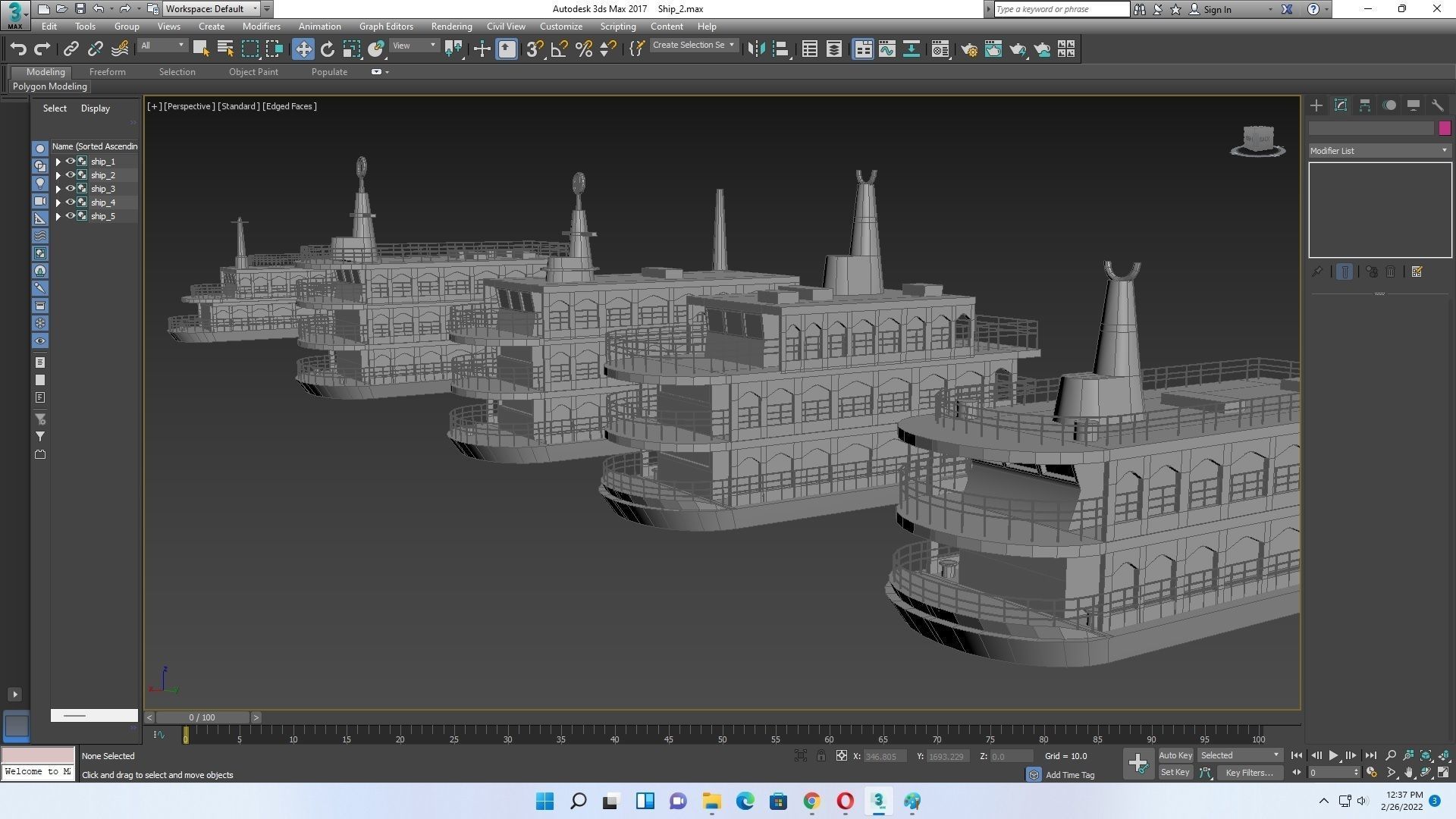Open the Graph Editors menu

tap(386, 27)
